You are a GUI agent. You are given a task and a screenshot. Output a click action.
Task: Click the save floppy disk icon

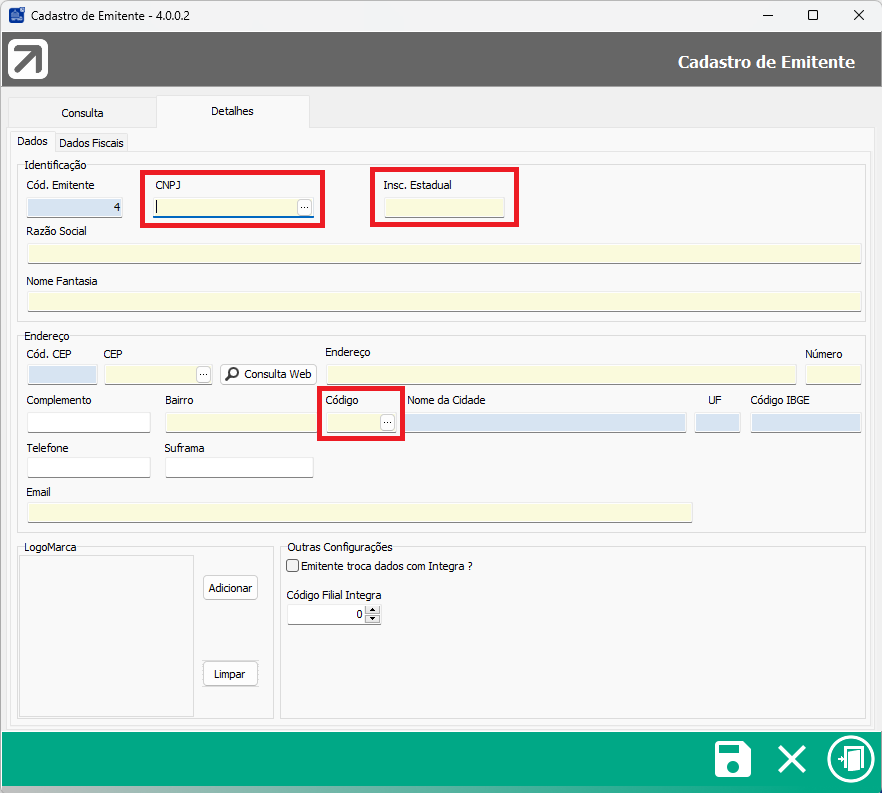(x=733, y=759)
